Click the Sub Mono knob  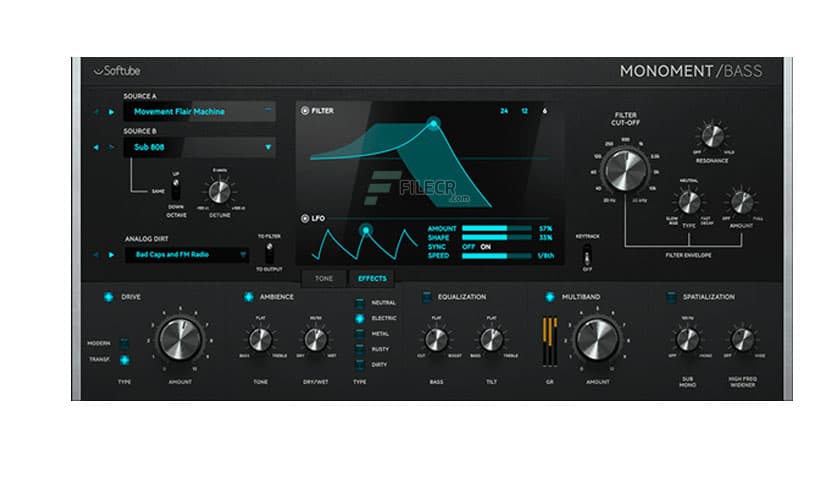[x=687, y=340]
